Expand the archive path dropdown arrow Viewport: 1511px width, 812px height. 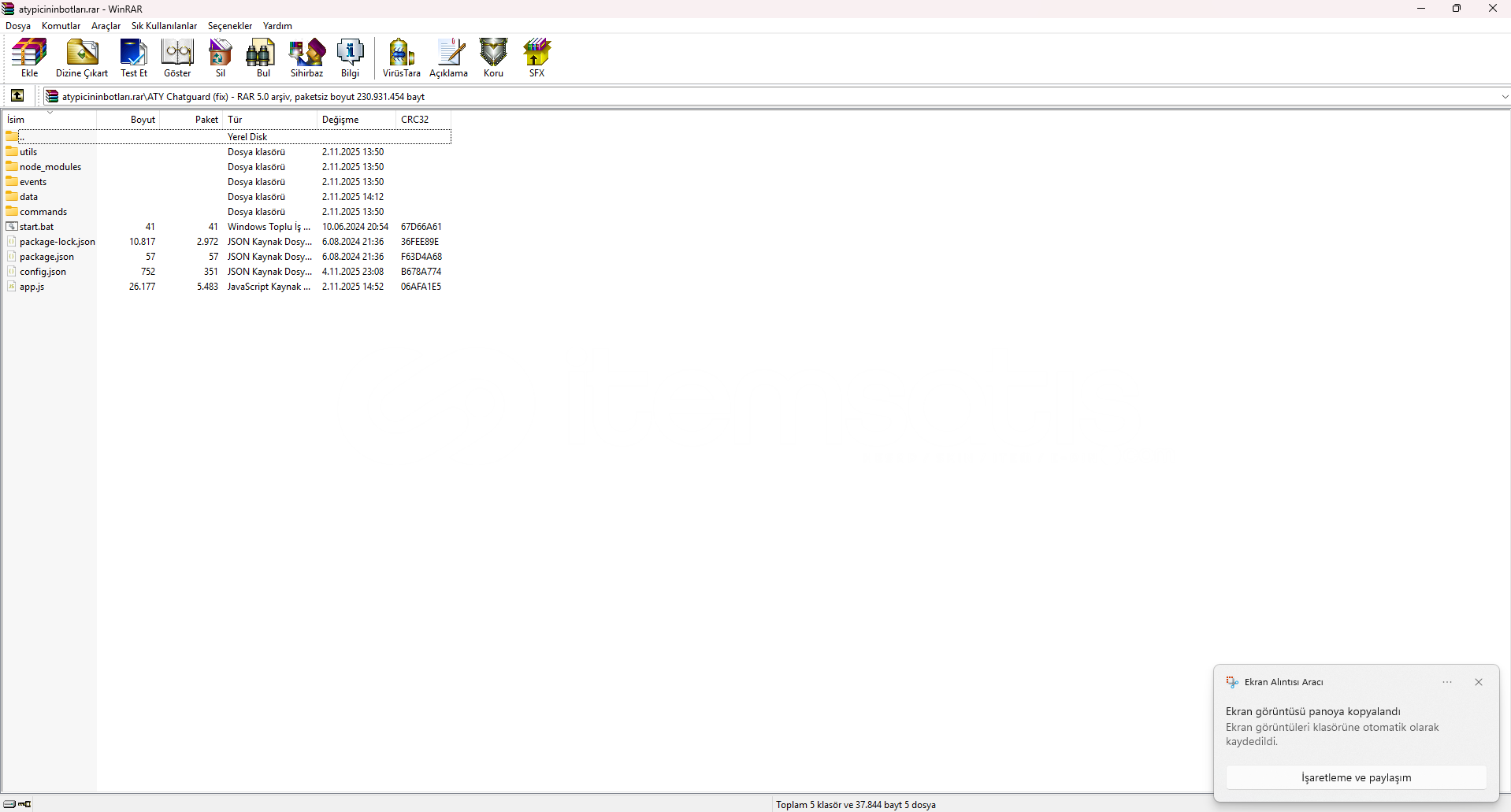coord(1504,97)
